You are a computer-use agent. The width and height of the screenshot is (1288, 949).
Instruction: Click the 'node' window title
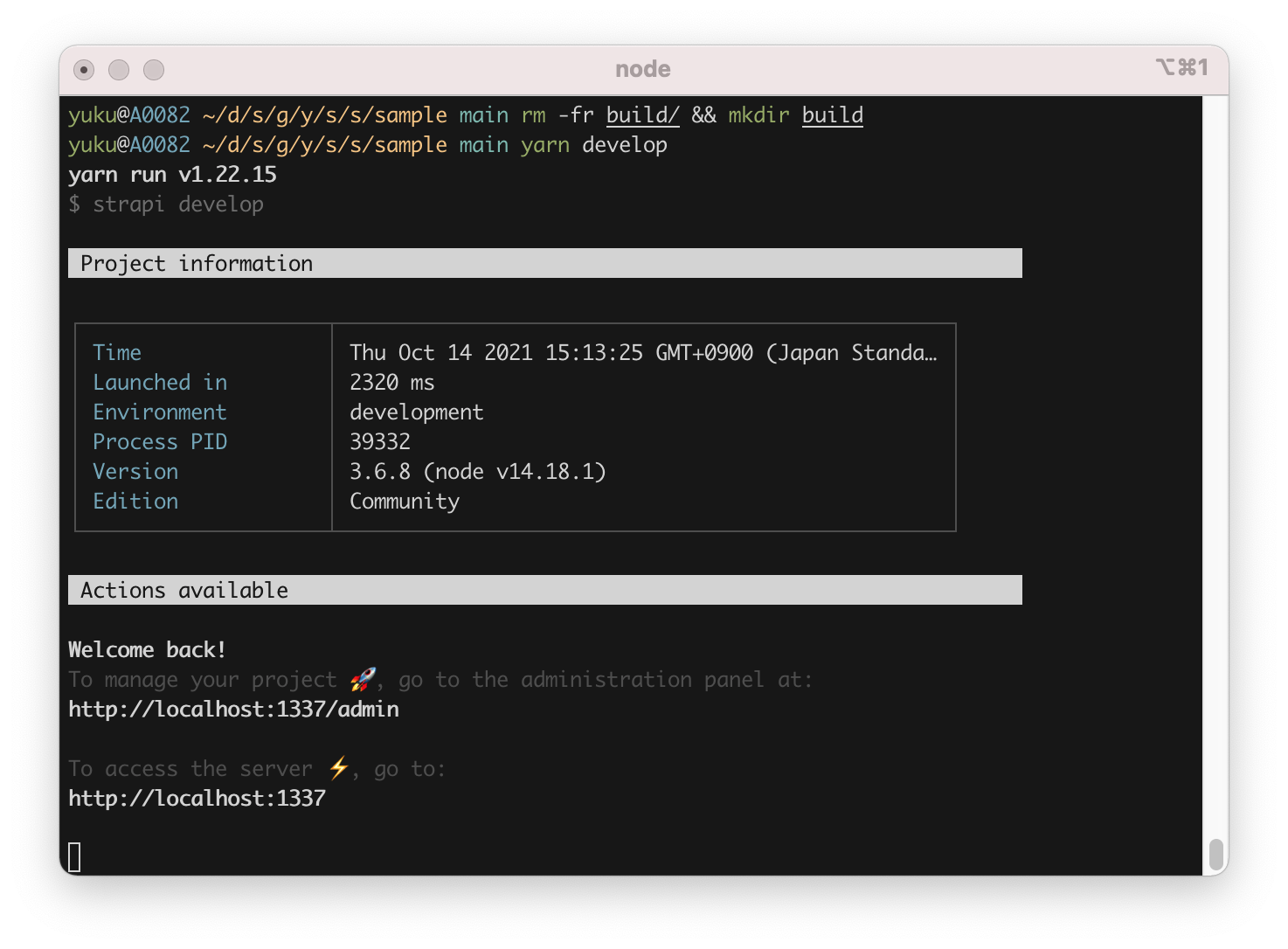pos(643,69)
